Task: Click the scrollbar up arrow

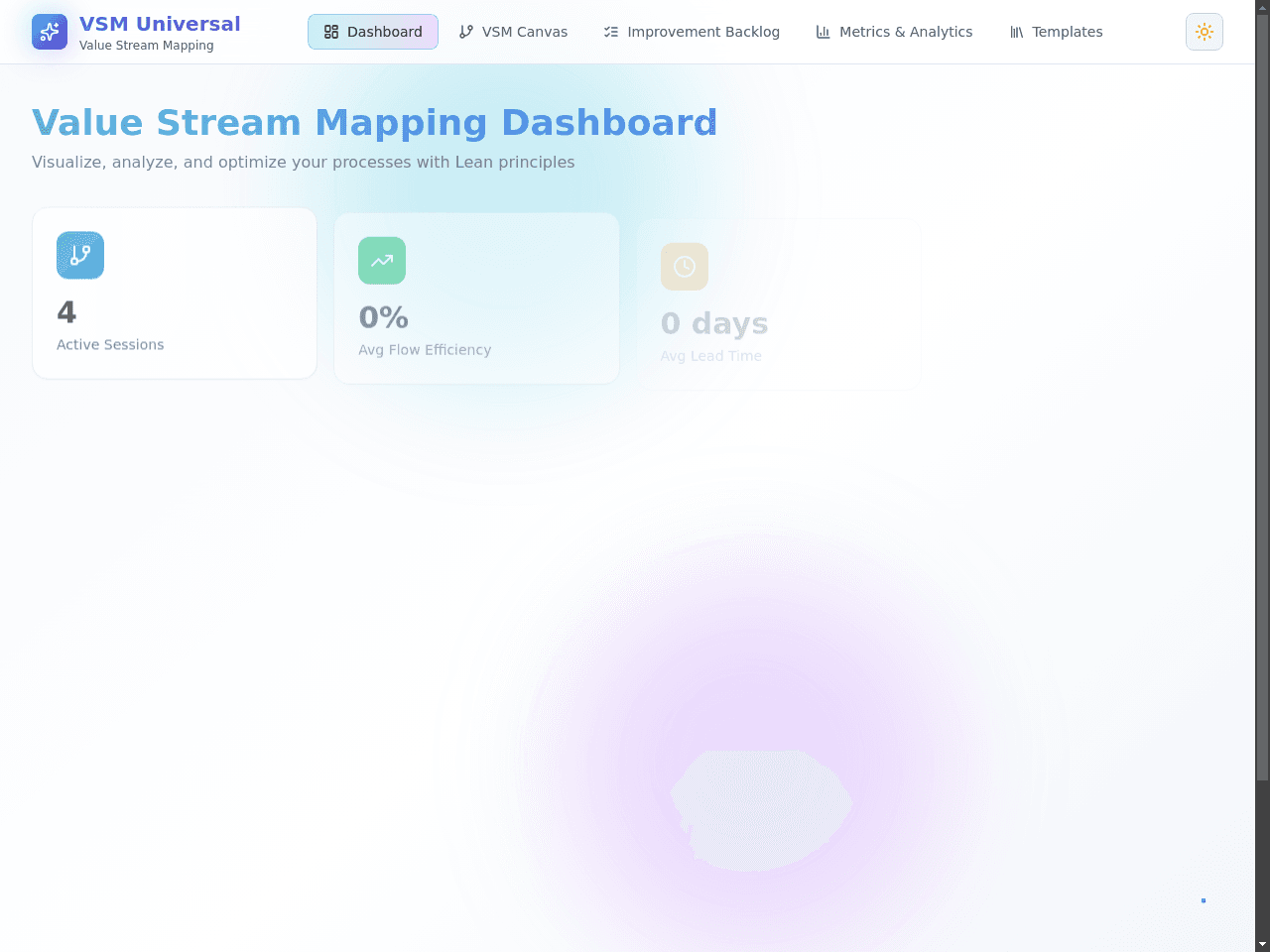Action: (1262, 6)
